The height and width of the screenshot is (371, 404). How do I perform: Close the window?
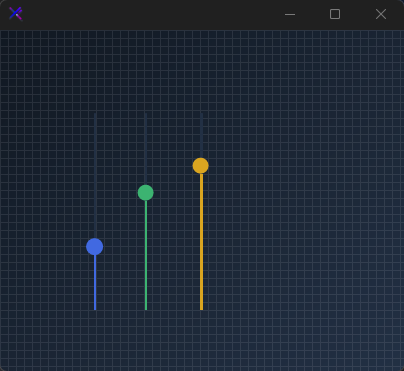point(381,14)
